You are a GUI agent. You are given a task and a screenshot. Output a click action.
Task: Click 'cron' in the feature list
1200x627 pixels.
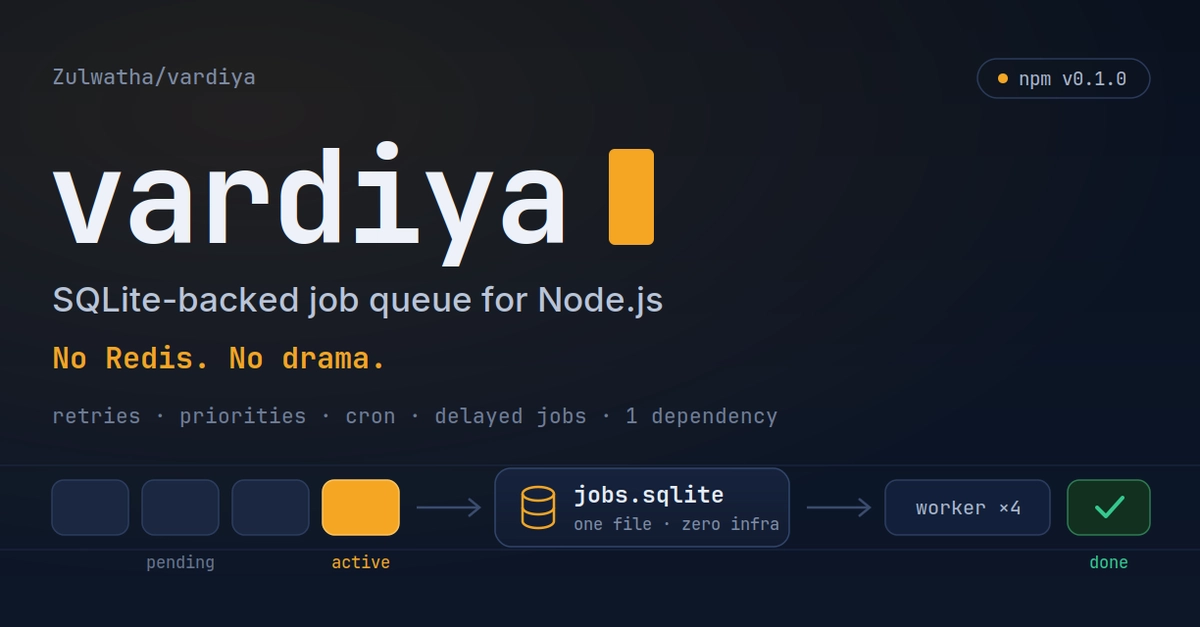(x=370, y=416)
